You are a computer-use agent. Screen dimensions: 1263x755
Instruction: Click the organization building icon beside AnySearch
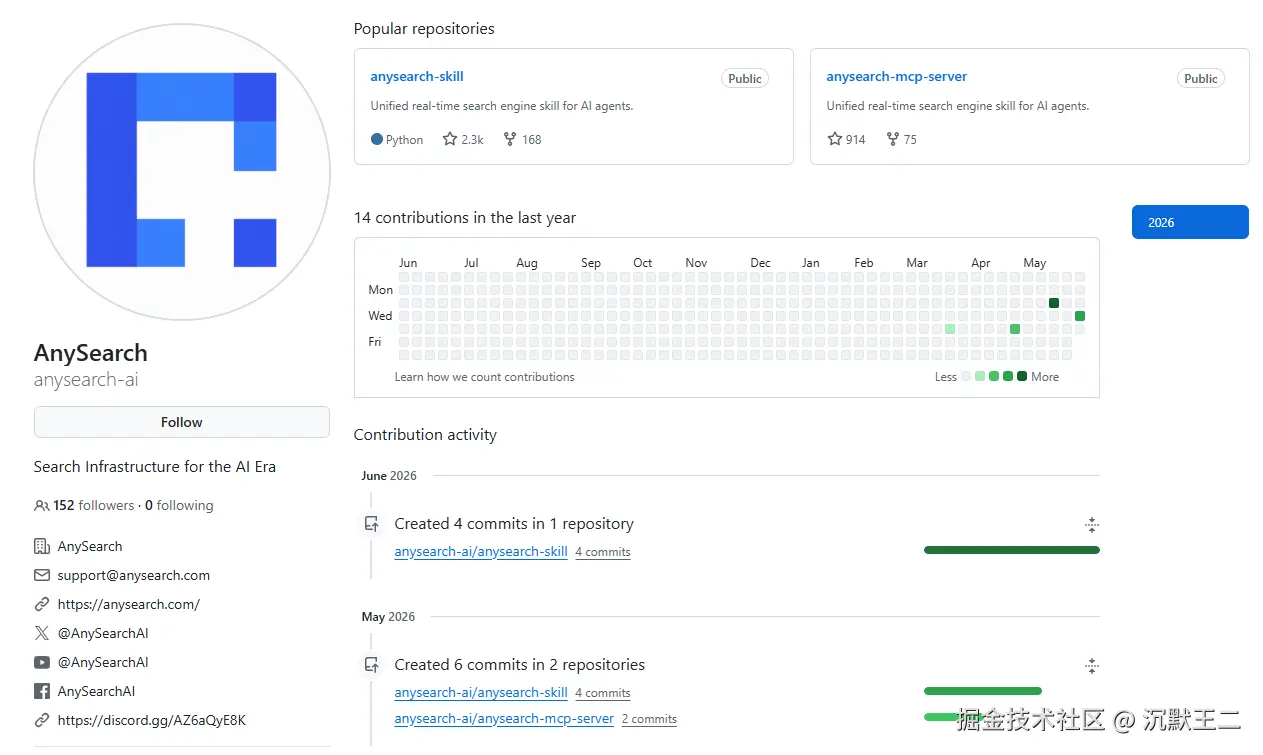42,546
